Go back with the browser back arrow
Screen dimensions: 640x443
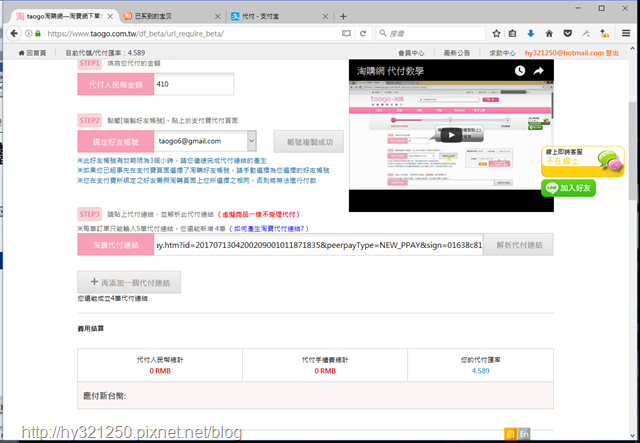[14, 33]
